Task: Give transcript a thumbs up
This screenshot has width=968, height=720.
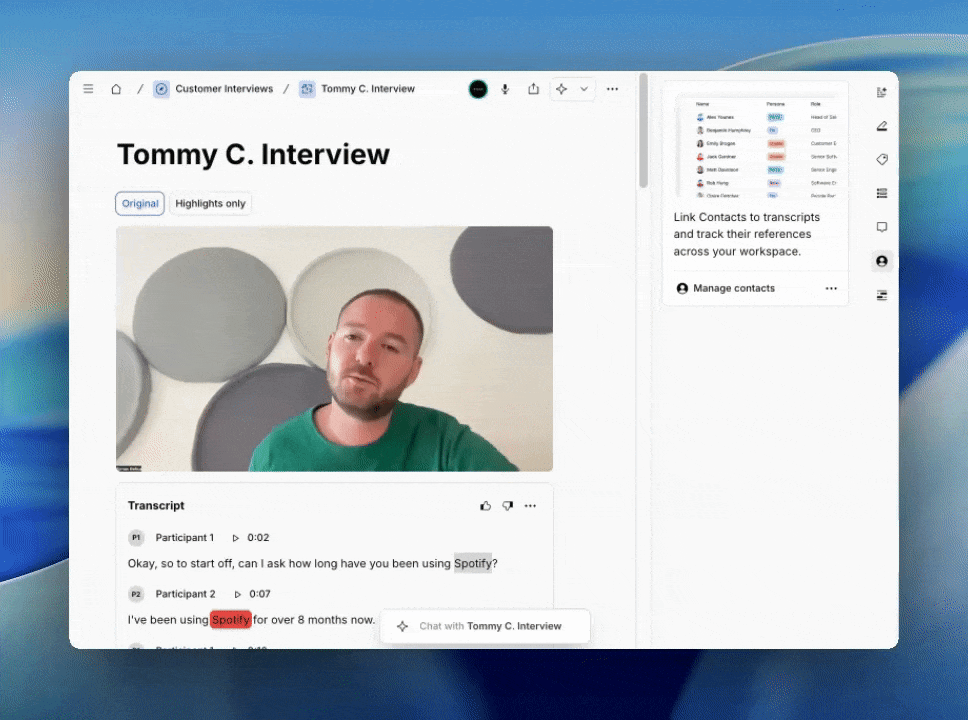Action: [486, 506]
